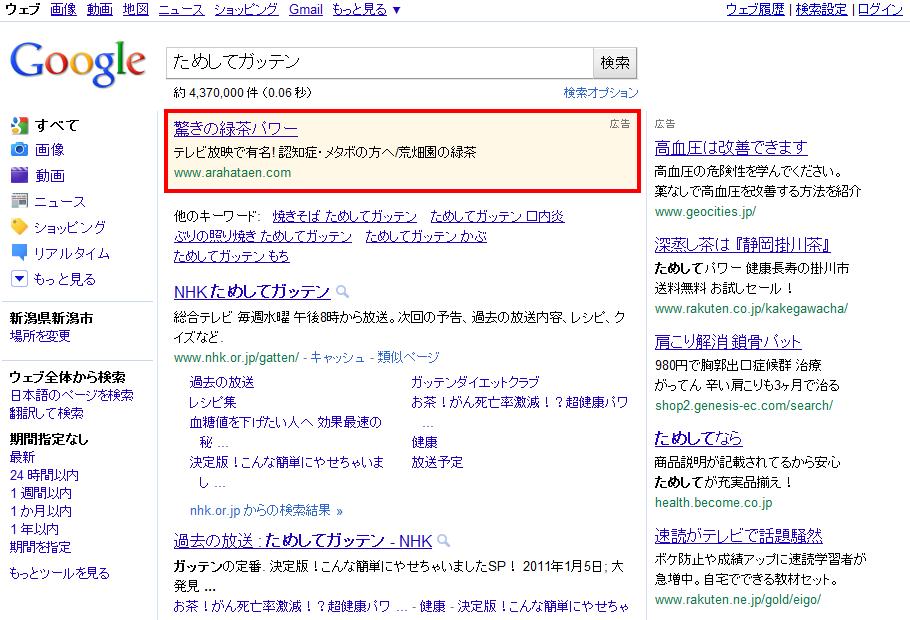Screen dimensions: 910x620
Task: Open sitelink 健康
Action: [x=424, y=442]
